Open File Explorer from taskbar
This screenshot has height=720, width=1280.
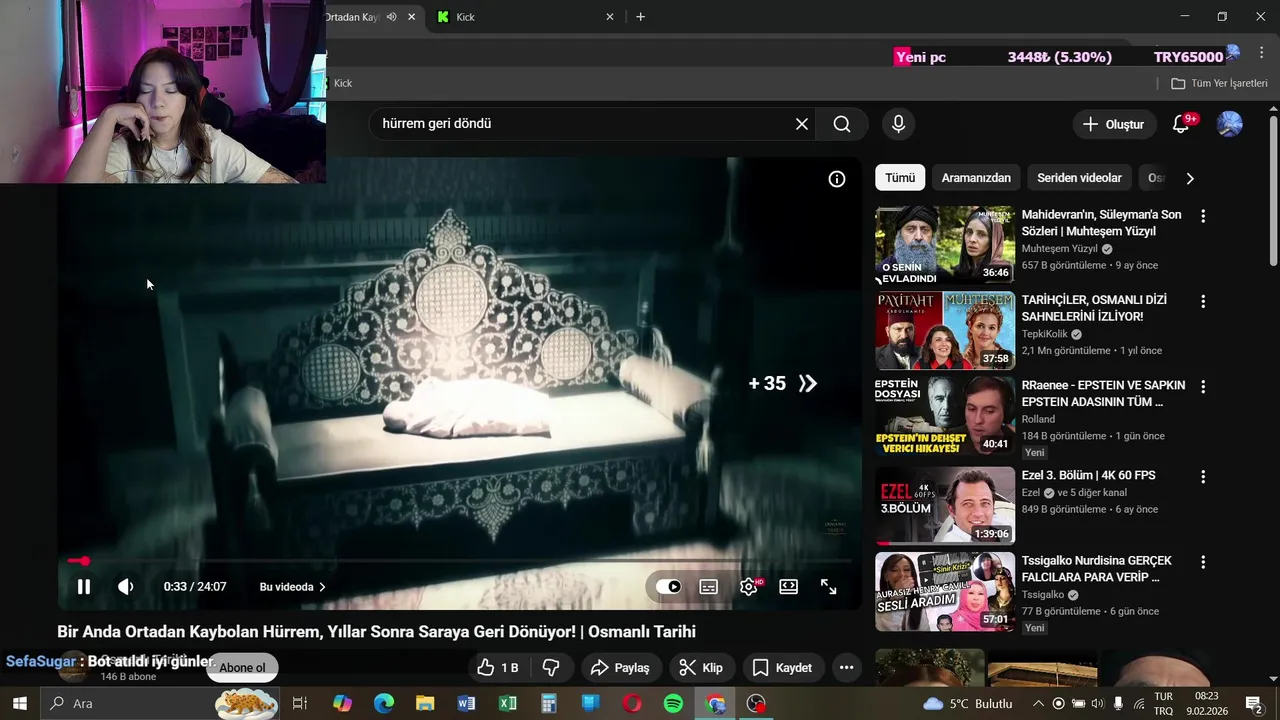(x=425, y=704)
